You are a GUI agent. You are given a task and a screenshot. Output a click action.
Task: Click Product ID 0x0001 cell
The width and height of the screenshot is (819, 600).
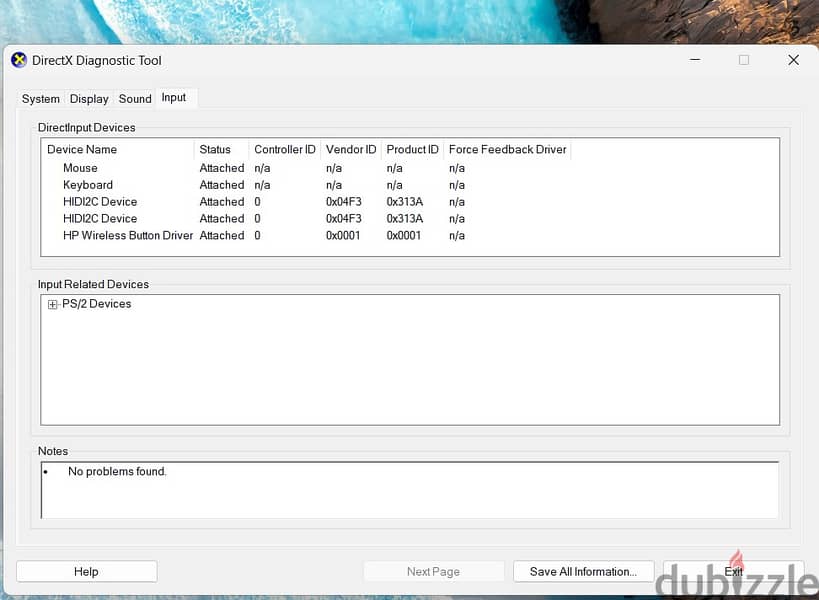click(x=404, y=236)
